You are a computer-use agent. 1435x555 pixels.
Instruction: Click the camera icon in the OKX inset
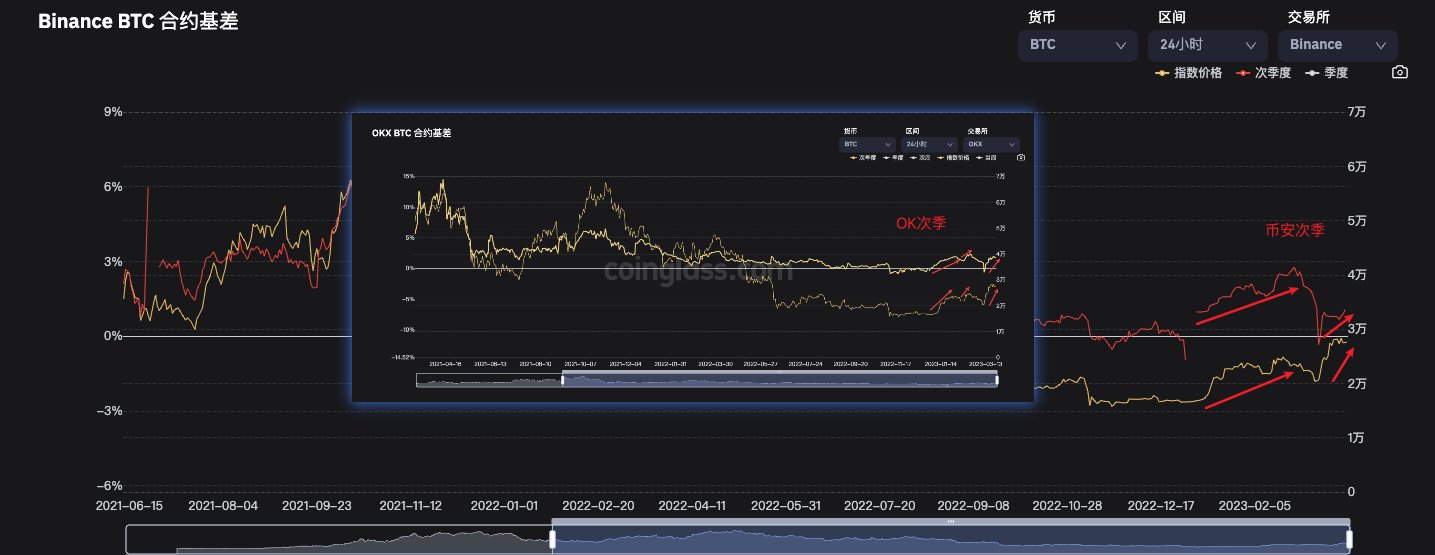[x=1021, y=157]
